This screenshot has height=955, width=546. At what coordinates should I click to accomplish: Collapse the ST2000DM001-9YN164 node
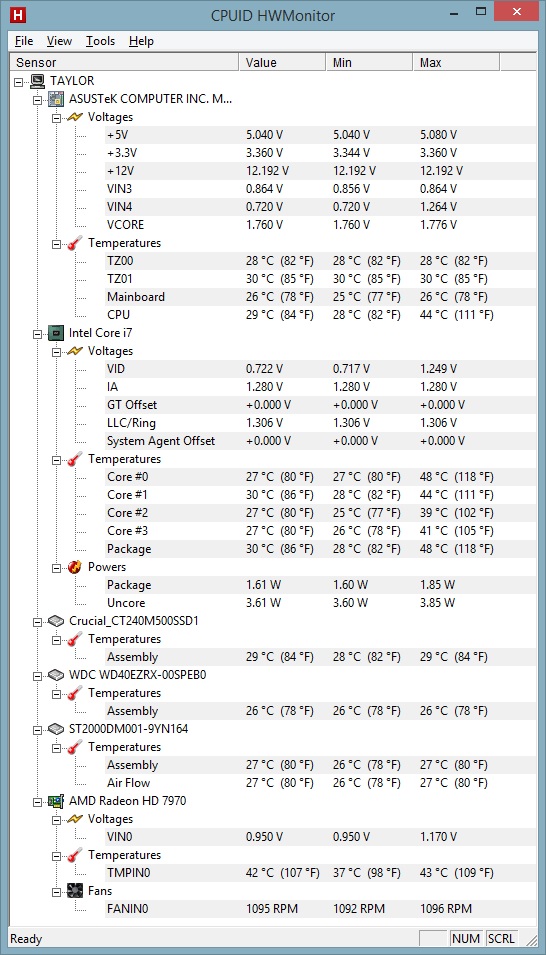coord(38,729)
